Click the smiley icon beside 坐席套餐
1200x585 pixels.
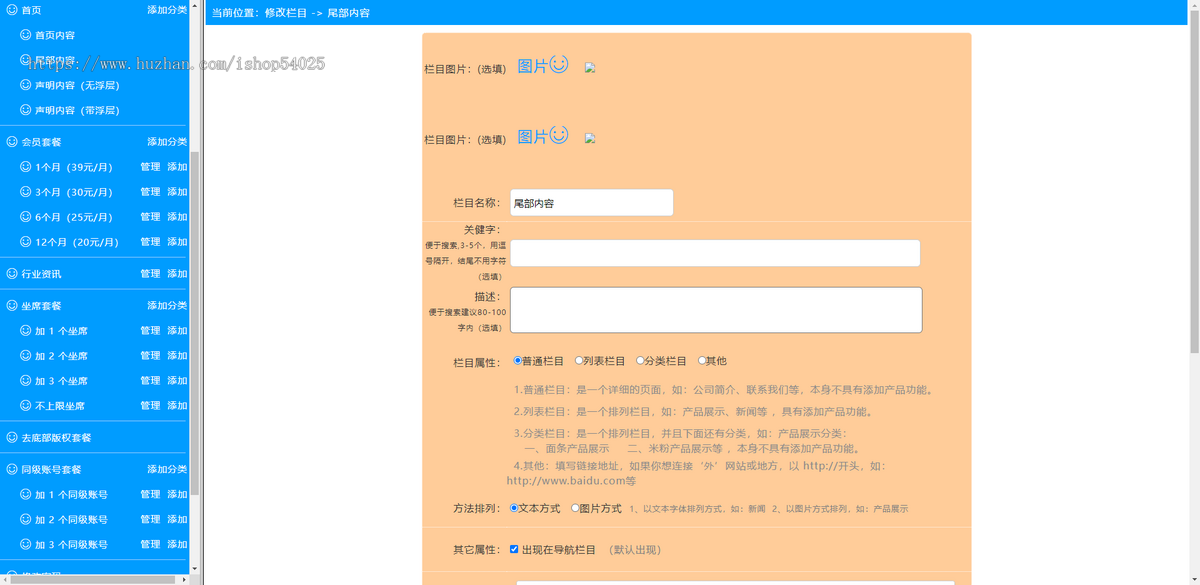12,306
